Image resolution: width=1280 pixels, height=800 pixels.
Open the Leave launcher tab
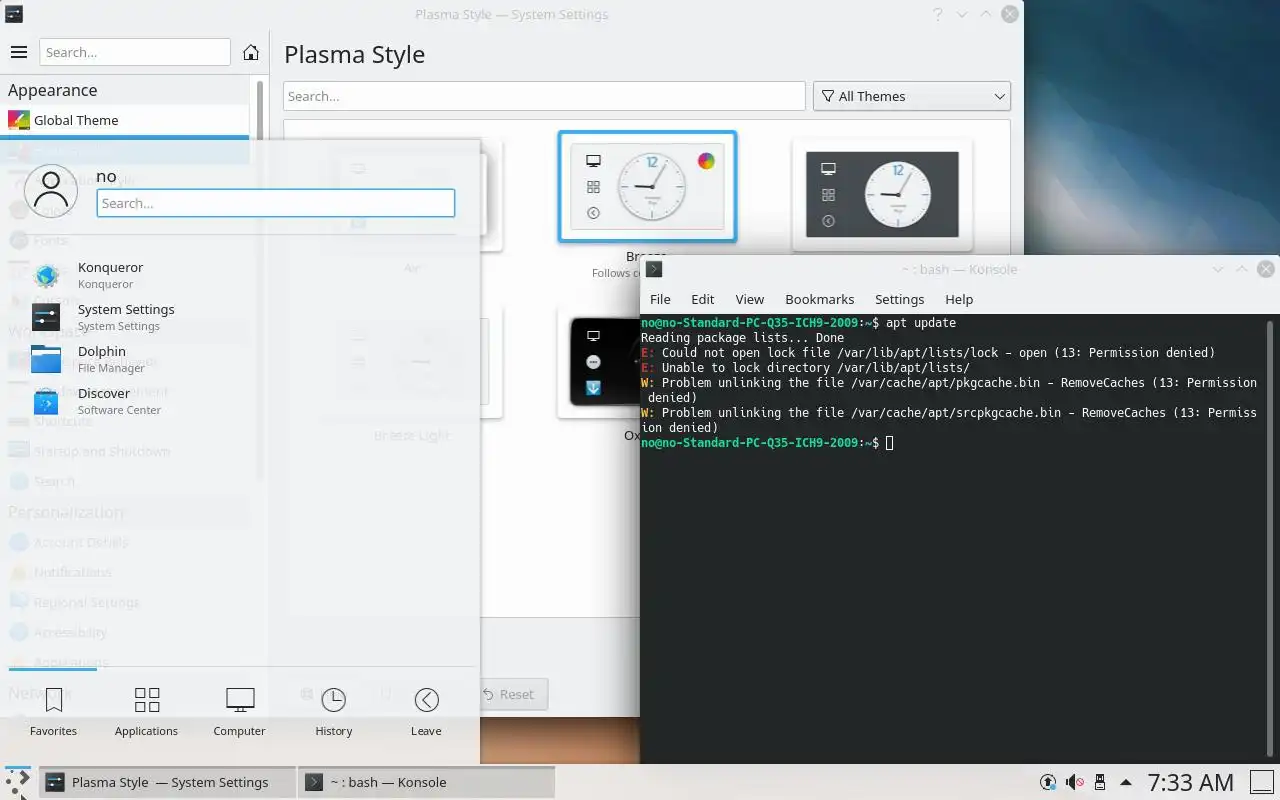click(x=426, y=711)
